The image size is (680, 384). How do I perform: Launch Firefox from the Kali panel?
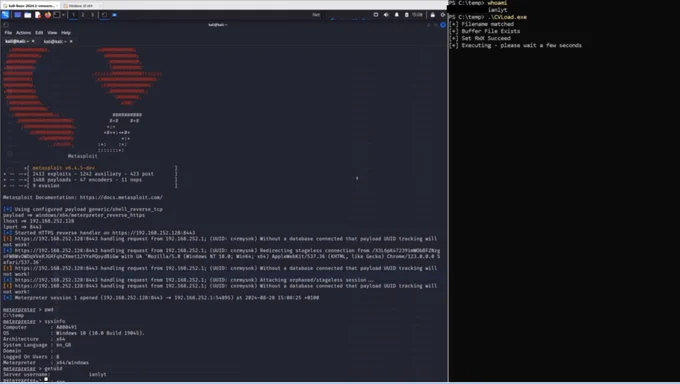(48, 15)
